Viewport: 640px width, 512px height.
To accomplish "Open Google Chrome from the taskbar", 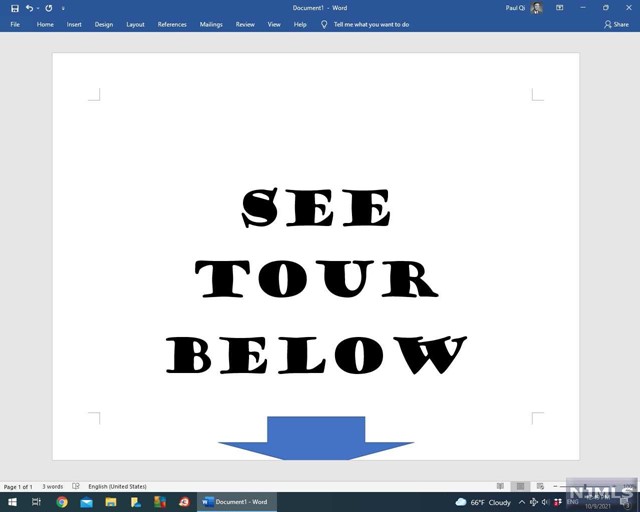I will tap(62, 502).
